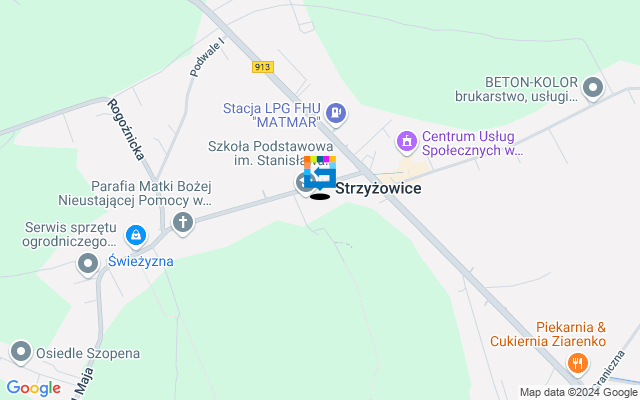Select the Rogoźnicka street name
The image size is (640, 400).
pyautogui.click(x=126, y=129)
